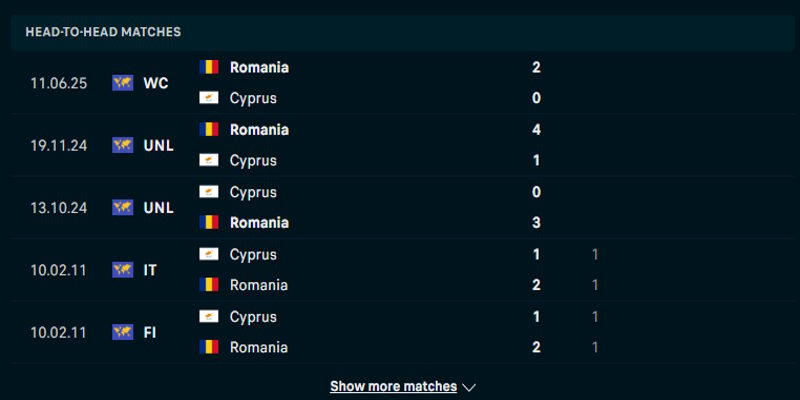Click Romania's score of 4 in the 19.11.24 match

coord(537,129)
